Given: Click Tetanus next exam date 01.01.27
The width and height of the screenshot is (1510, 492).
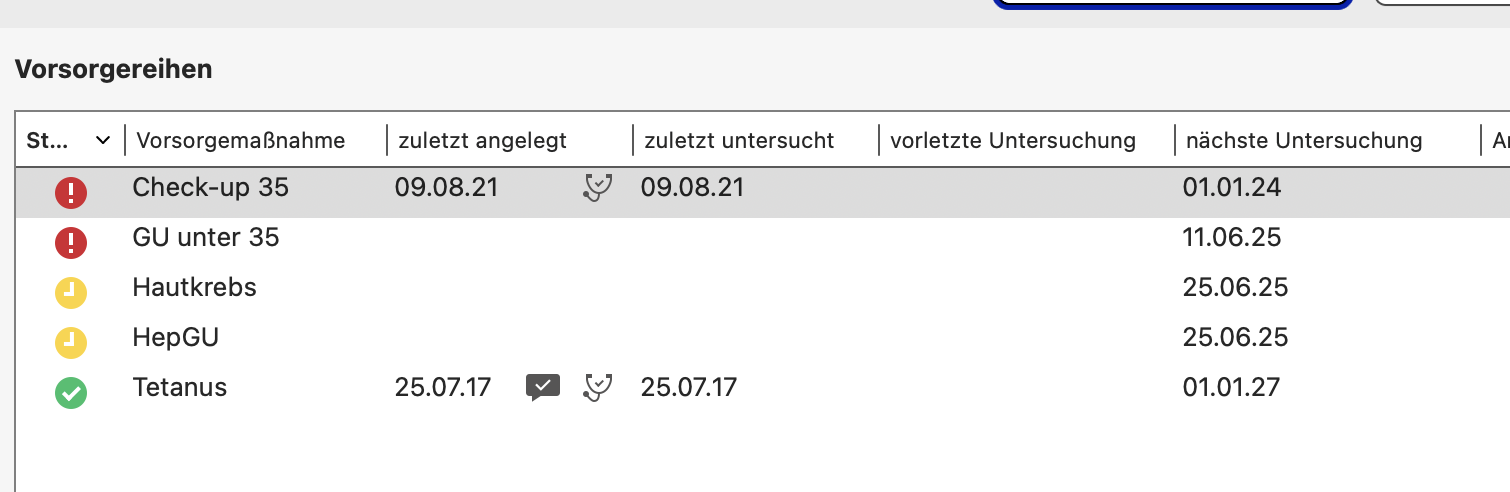Looking at the screenshot, I should [x=1231, y=387].
